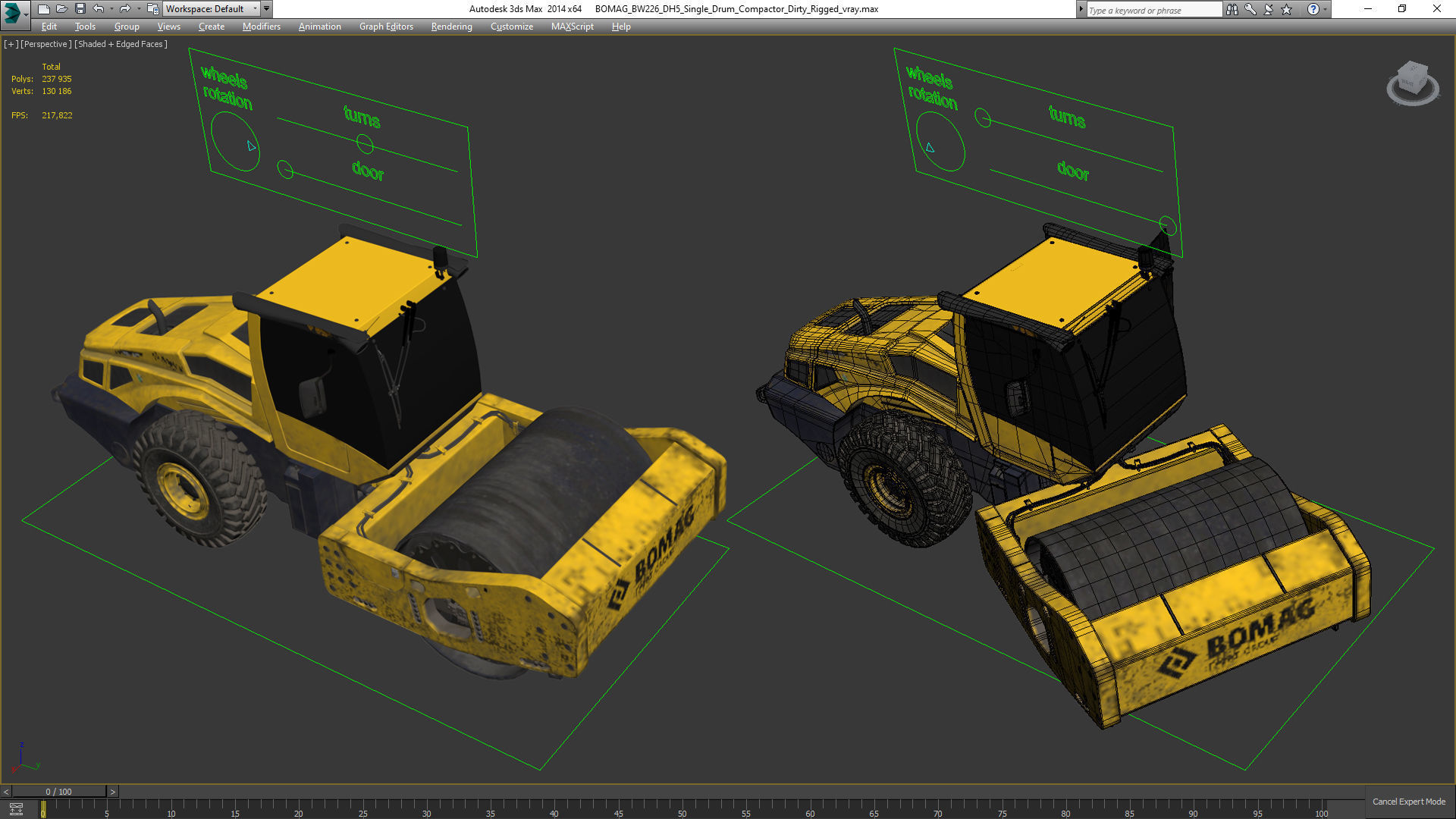
Task: Click next frame arrow on time slider
Action: point(113,792)
